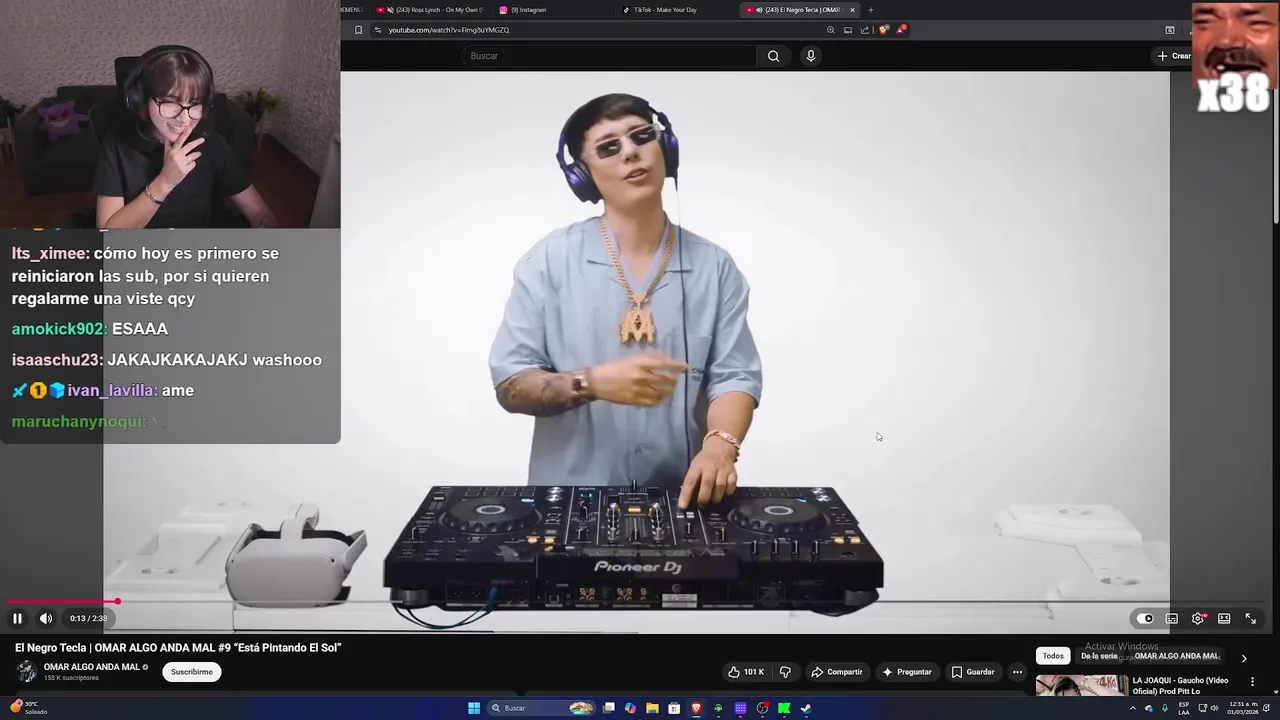Switch to theater mode view
This screenshot has width=1280, height=720.
[x=1224, y=618]
